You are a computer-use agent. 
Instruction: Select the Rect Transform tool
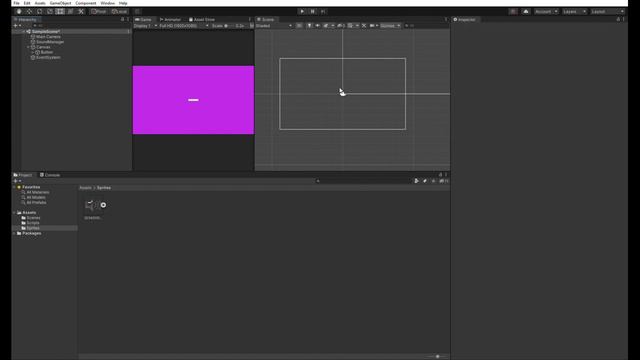point(60,11)
